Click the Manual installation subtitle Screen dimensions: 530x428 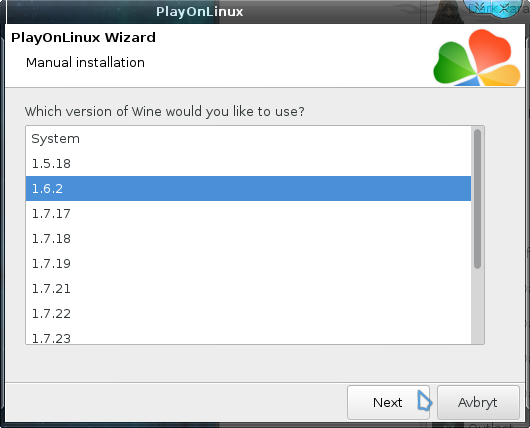point(85,63)
